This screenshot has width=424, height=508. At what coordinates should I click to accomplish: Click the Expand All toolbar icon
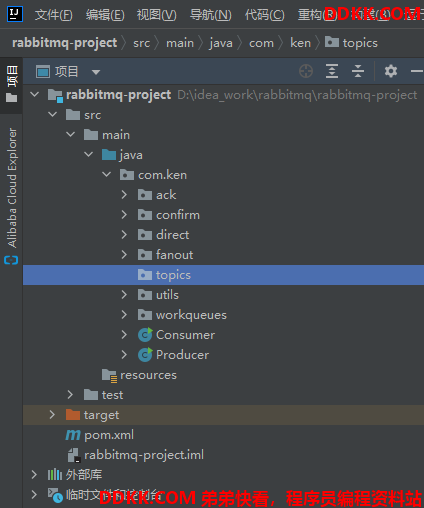(x=332, y=71)
